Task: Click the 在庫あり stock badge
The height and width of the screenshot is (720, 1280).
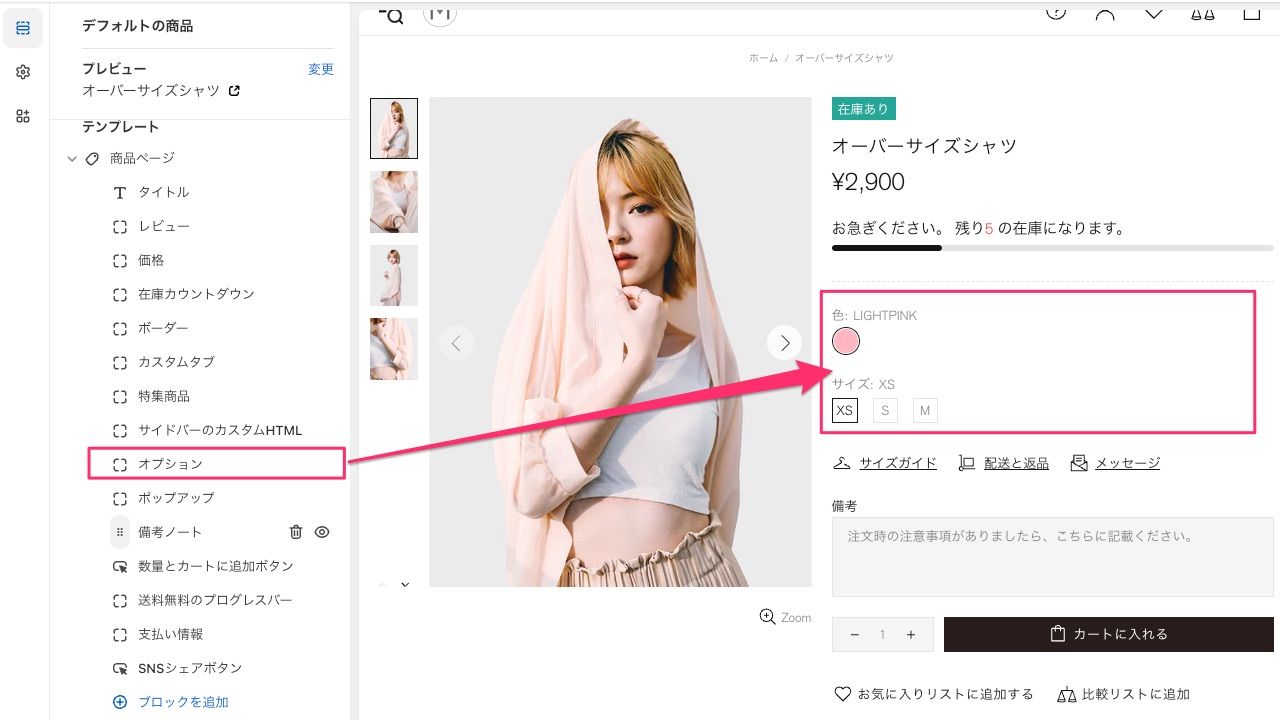Action: [863, 109]
